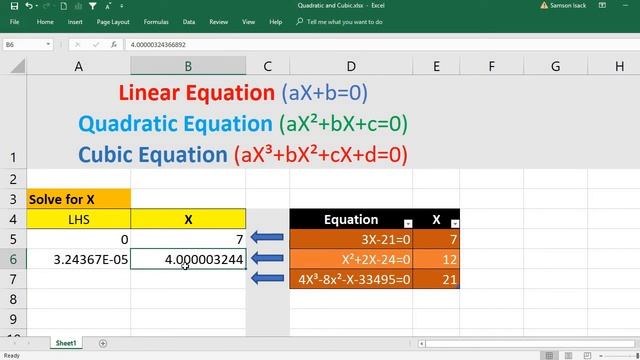
Task: Click the redo arrow icon
Action: 46,6
